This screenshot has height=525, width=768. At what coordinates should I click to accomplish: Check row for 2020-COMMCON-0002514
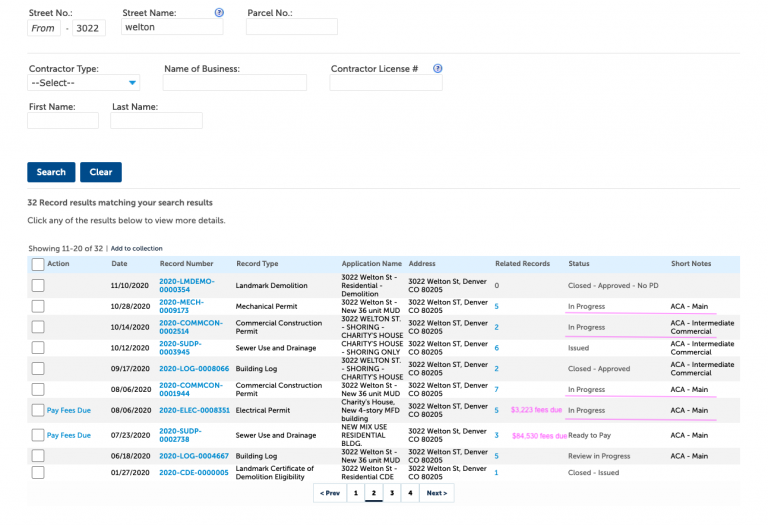38,327
